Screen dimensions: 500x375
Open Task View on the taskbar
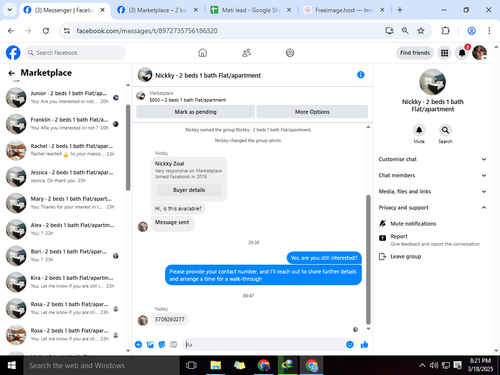point(191,365)
